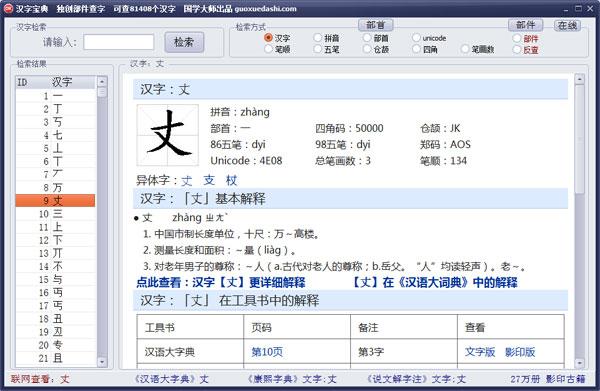Select row 12 下 in results
This screenshot has height=391, width=600.
pos(55,240)
